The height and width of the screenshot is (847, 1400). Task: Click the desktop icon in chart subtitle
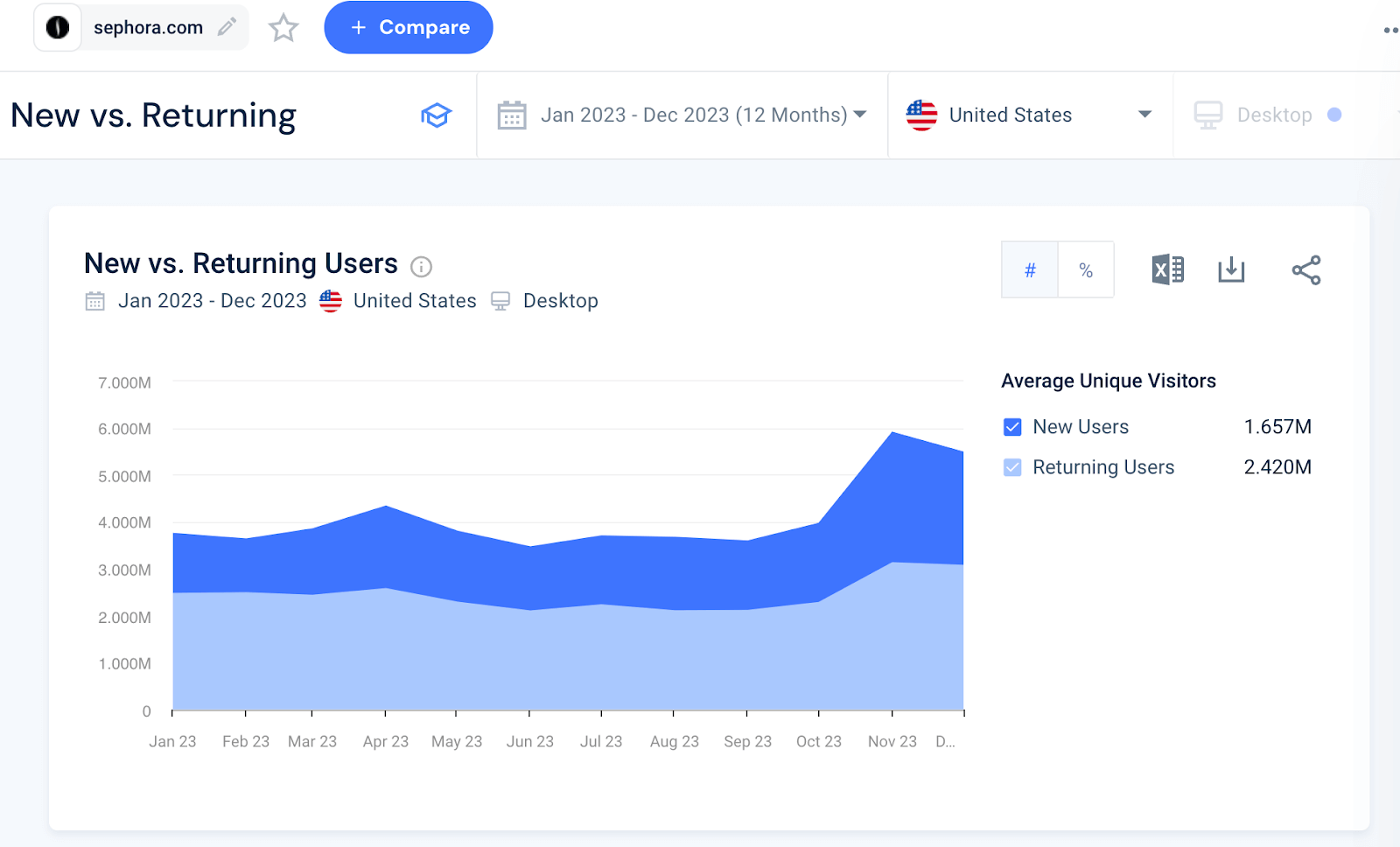(500, 301)
